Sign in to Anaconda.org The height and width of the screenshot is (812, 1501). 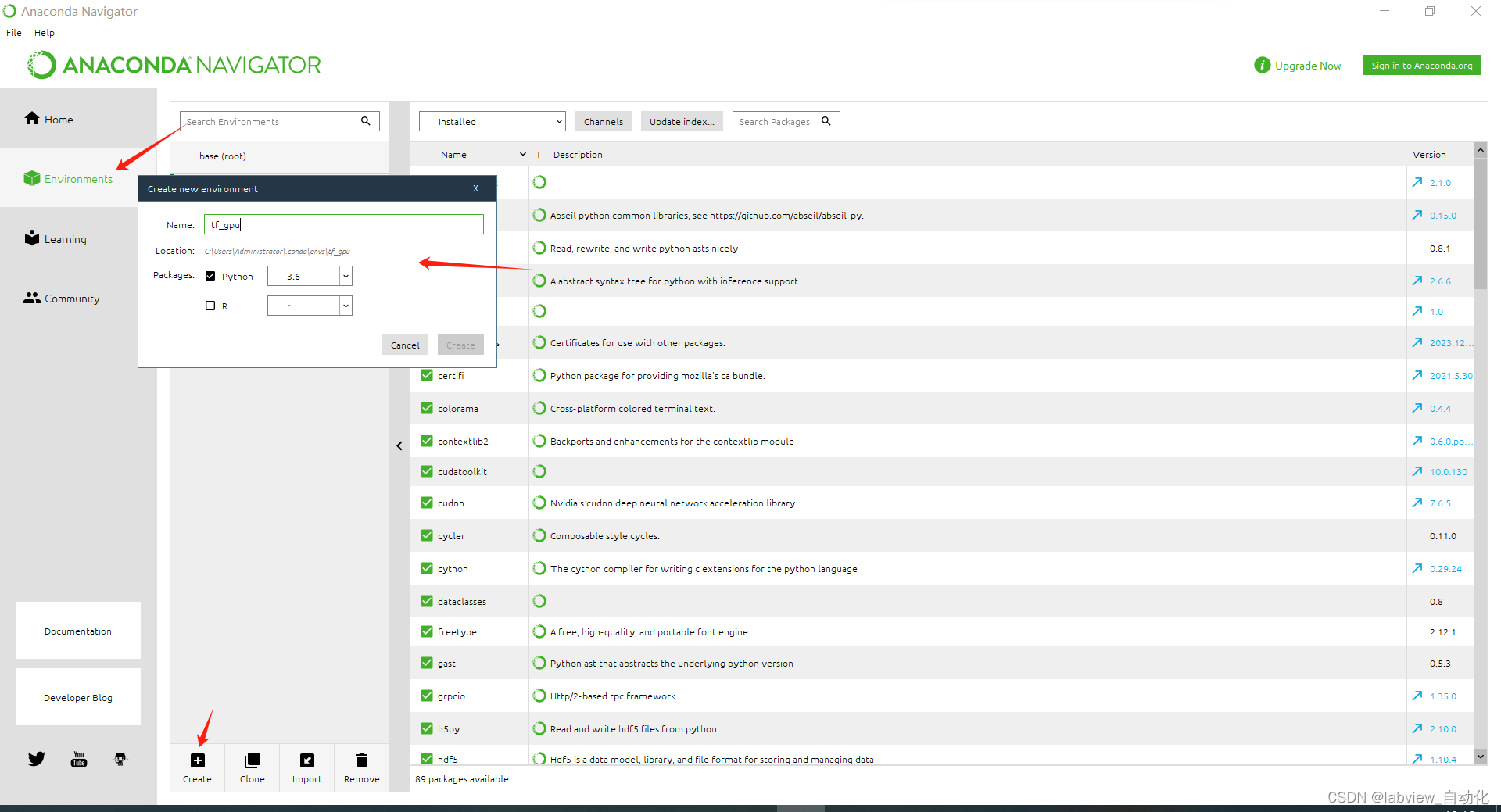click(1422, 65)
